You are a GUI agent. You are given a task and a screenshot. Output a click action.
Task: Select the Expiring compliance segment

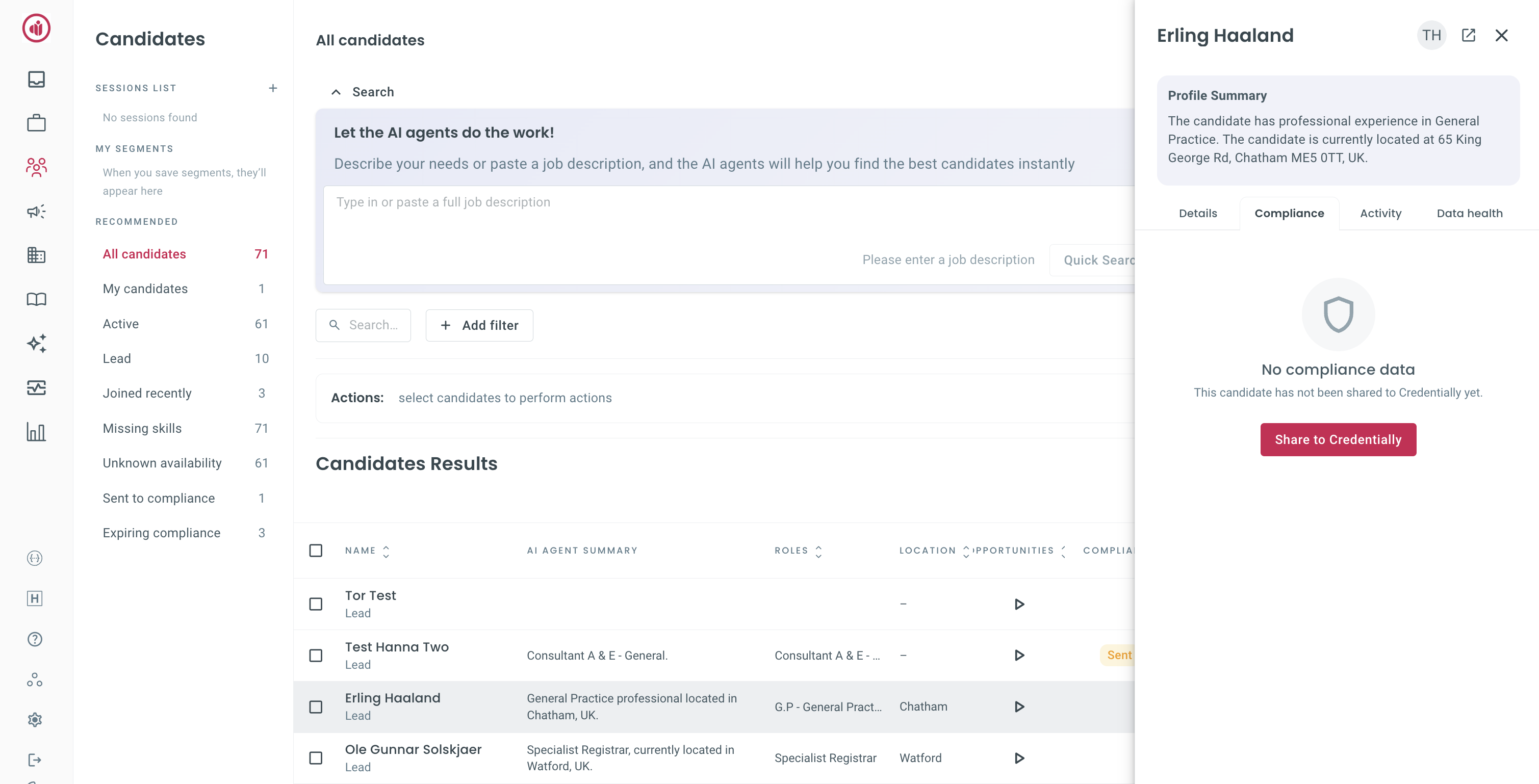pyautogui.click(x=185, y=533)
